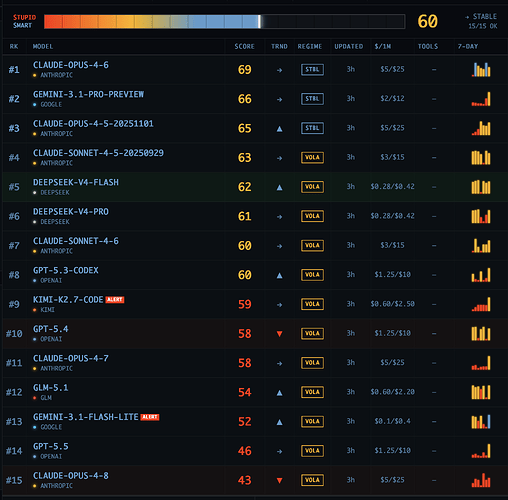Sort by the 7-DAY column header
The image size is (508, 500).
(x=468, y=46)
